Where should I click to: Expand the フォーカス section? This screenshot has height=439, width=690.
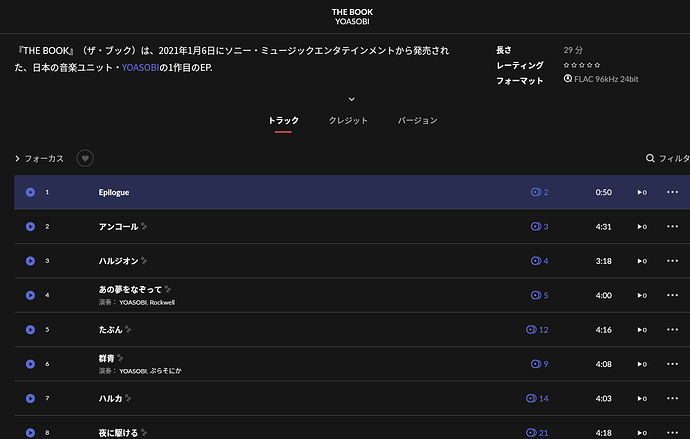[39, 158]
